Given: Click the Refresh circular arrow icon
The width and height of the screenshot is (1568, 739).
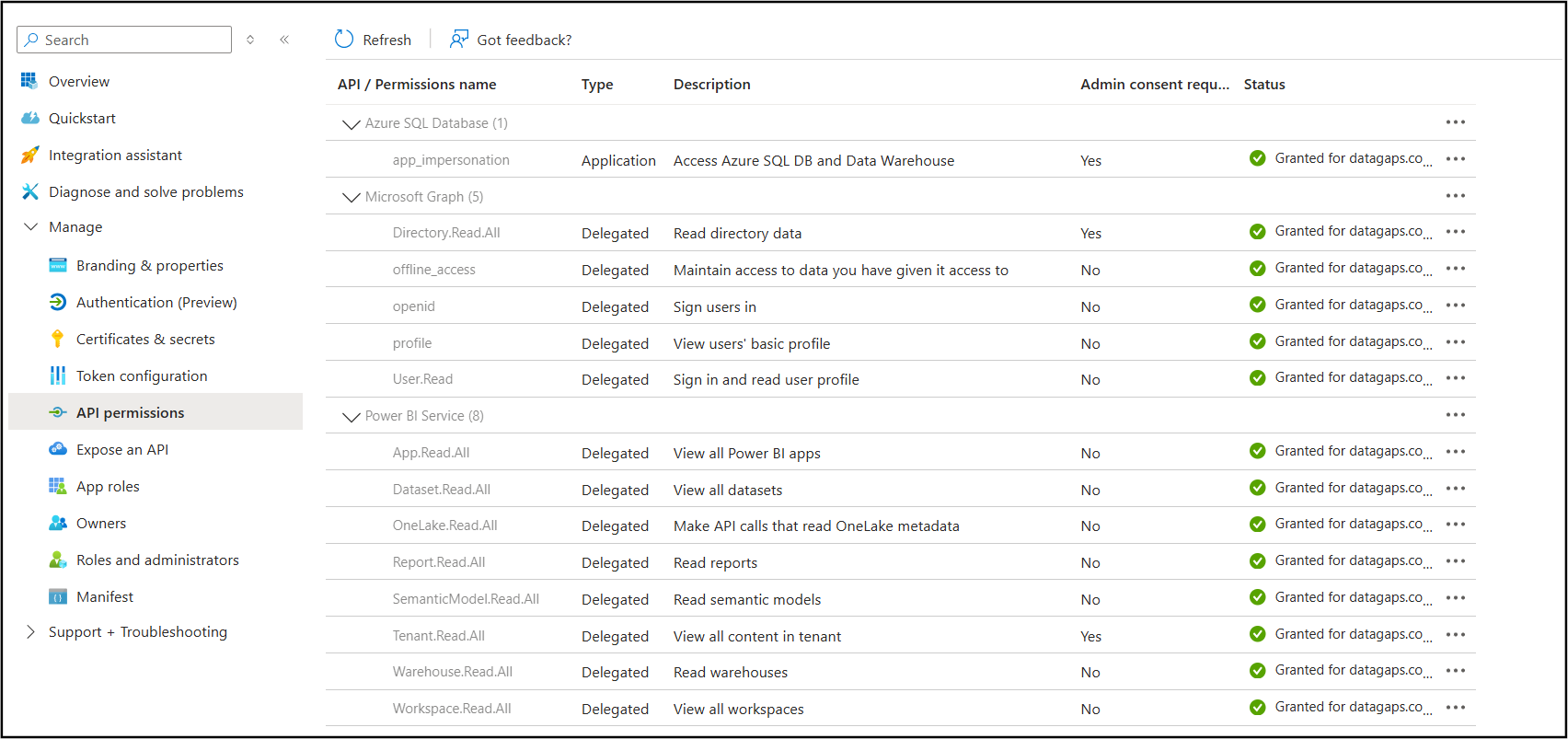Looking at the screenshot, I should [344, 39].
